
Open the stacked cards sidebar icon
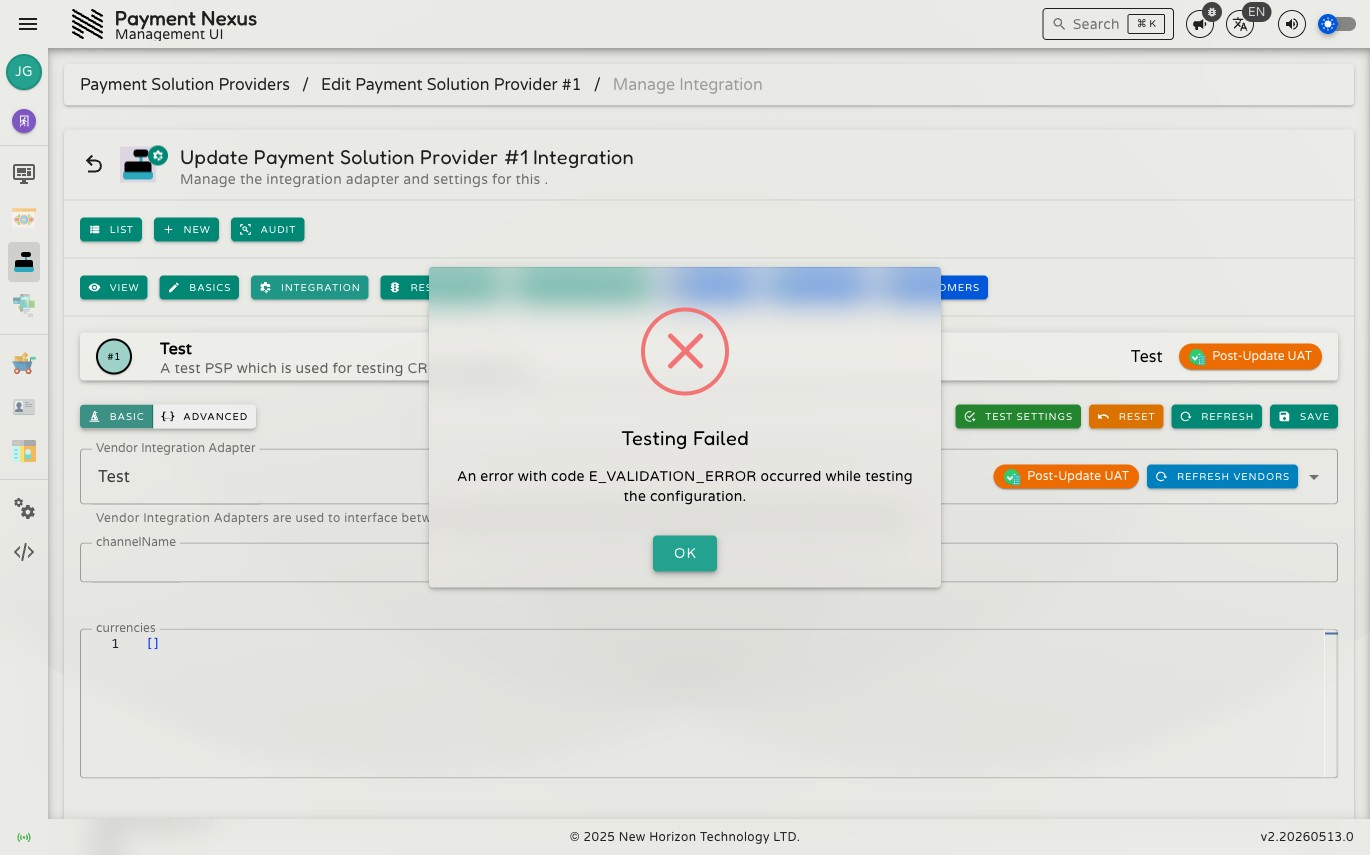(x=24, y=304)
